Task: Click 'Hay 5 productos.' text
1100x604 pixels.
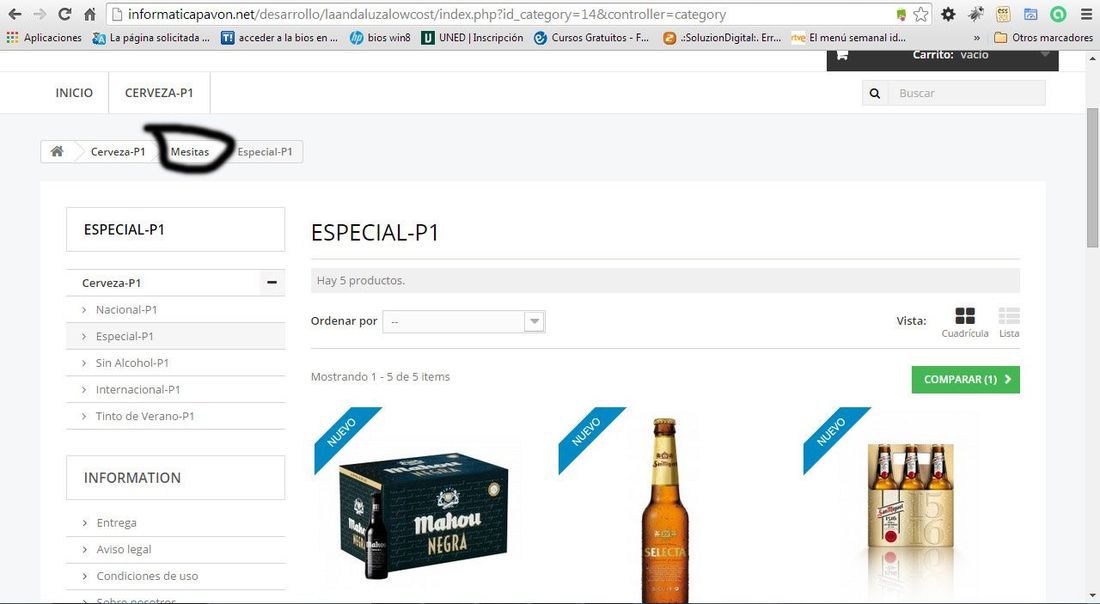Action: [x=361, y=280]
